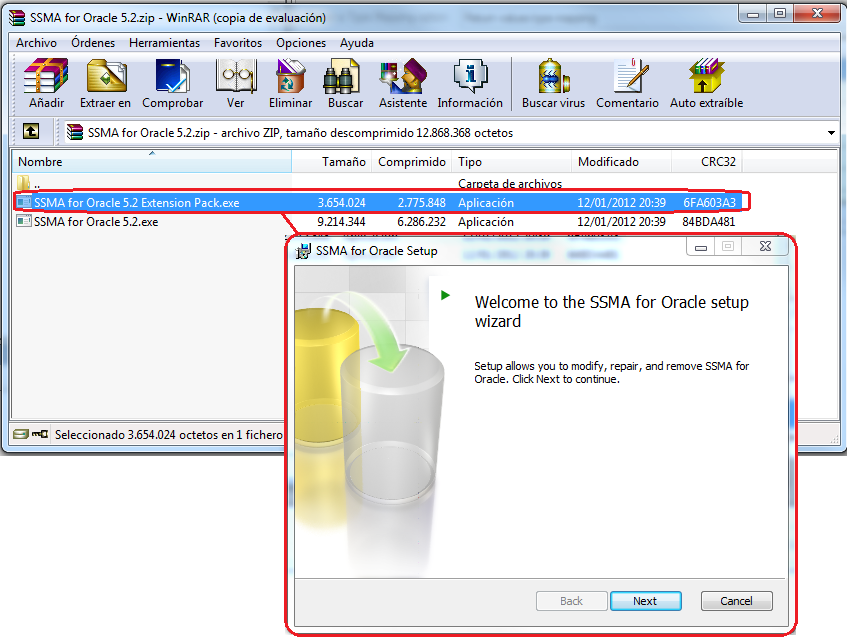Click Next in the SSMA setup wizard
The width and height of the screenshot is (847, 642).
click(x=645, y=601)
